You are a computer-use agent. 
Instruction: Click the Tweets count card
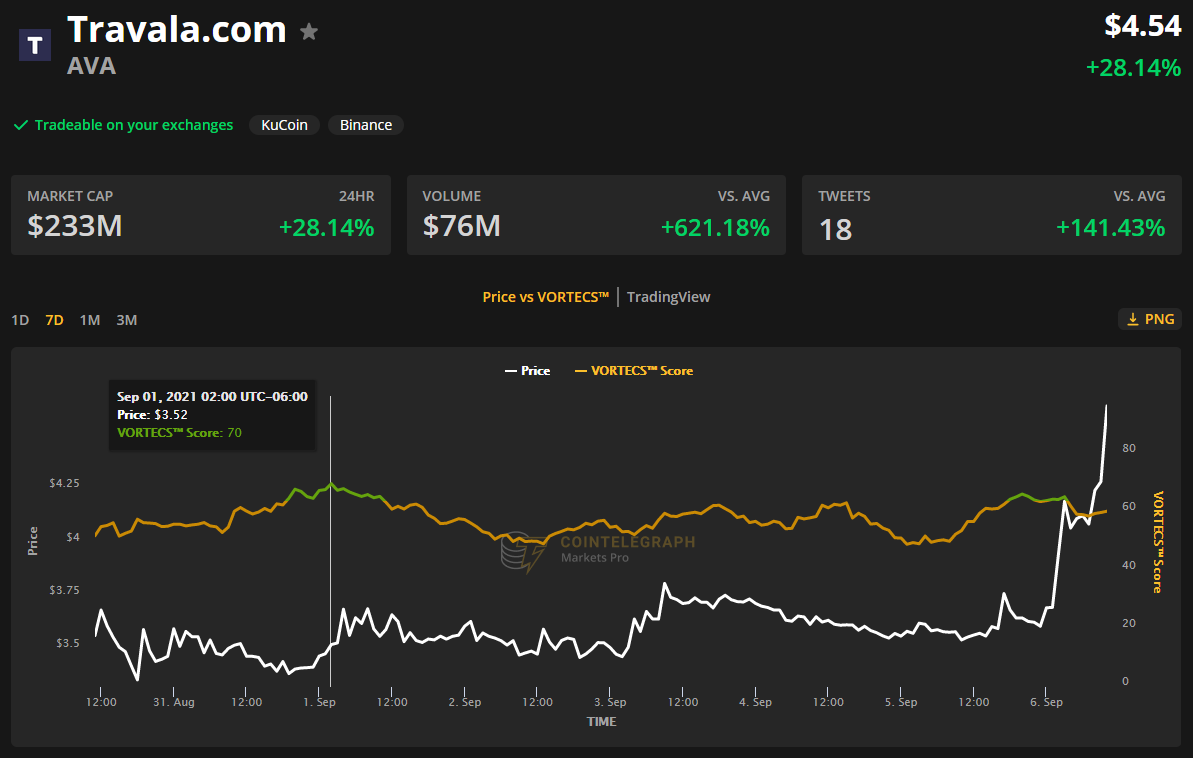click(x=991, y=215)
